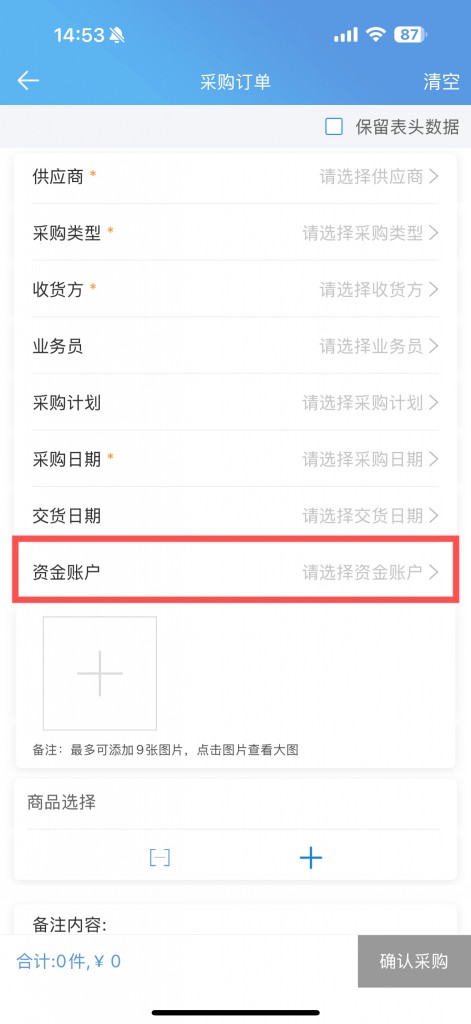Tap the 商品选择 section header
471x1024 pixels.
61,802
